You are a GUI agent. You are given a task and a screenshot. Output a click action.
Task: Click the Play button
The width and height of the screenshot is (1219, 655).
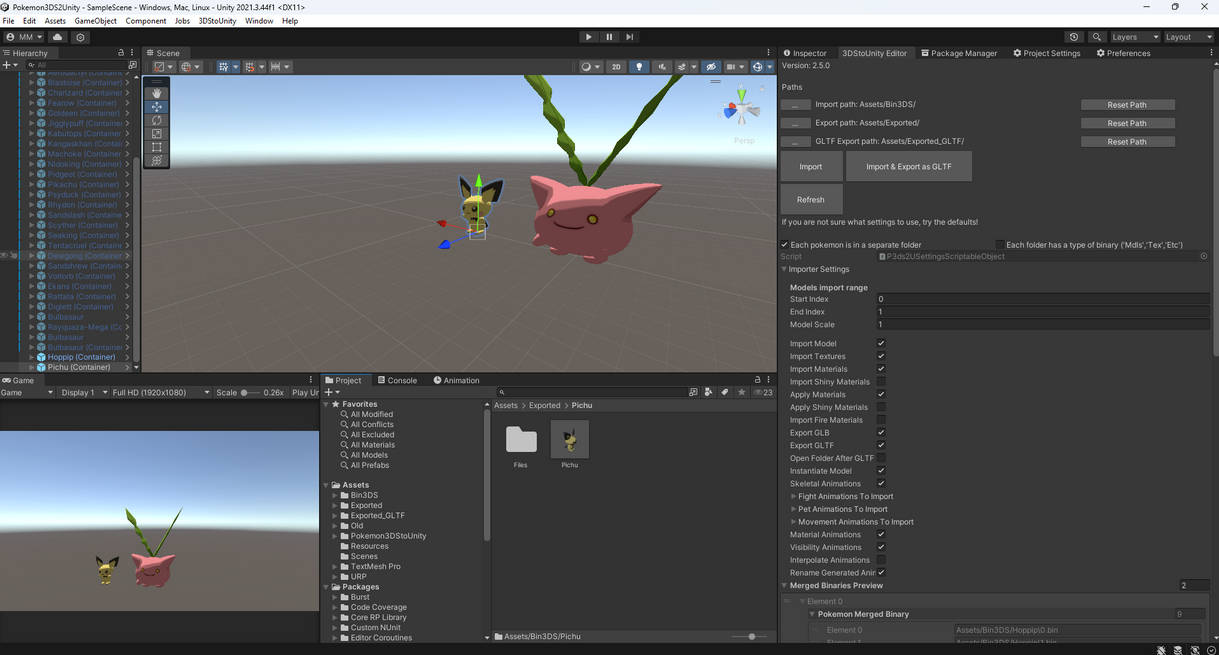tap(588, 37)
